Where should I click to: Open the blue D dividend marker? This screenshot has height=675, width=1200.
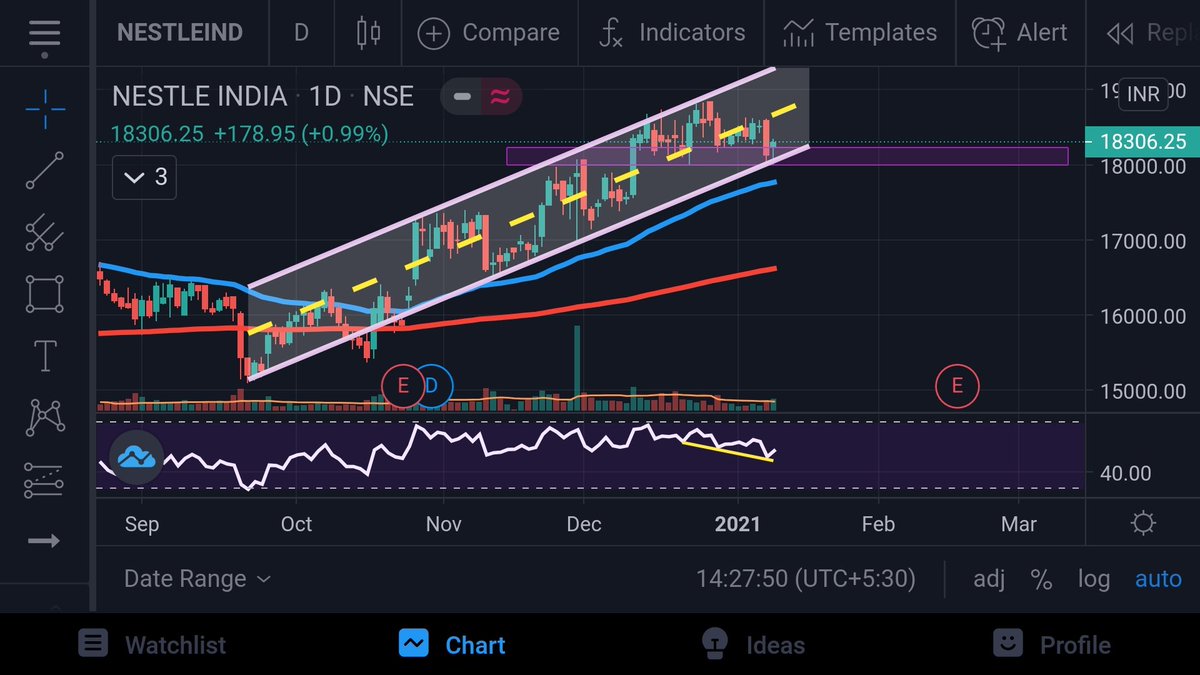tap(434, 385)
